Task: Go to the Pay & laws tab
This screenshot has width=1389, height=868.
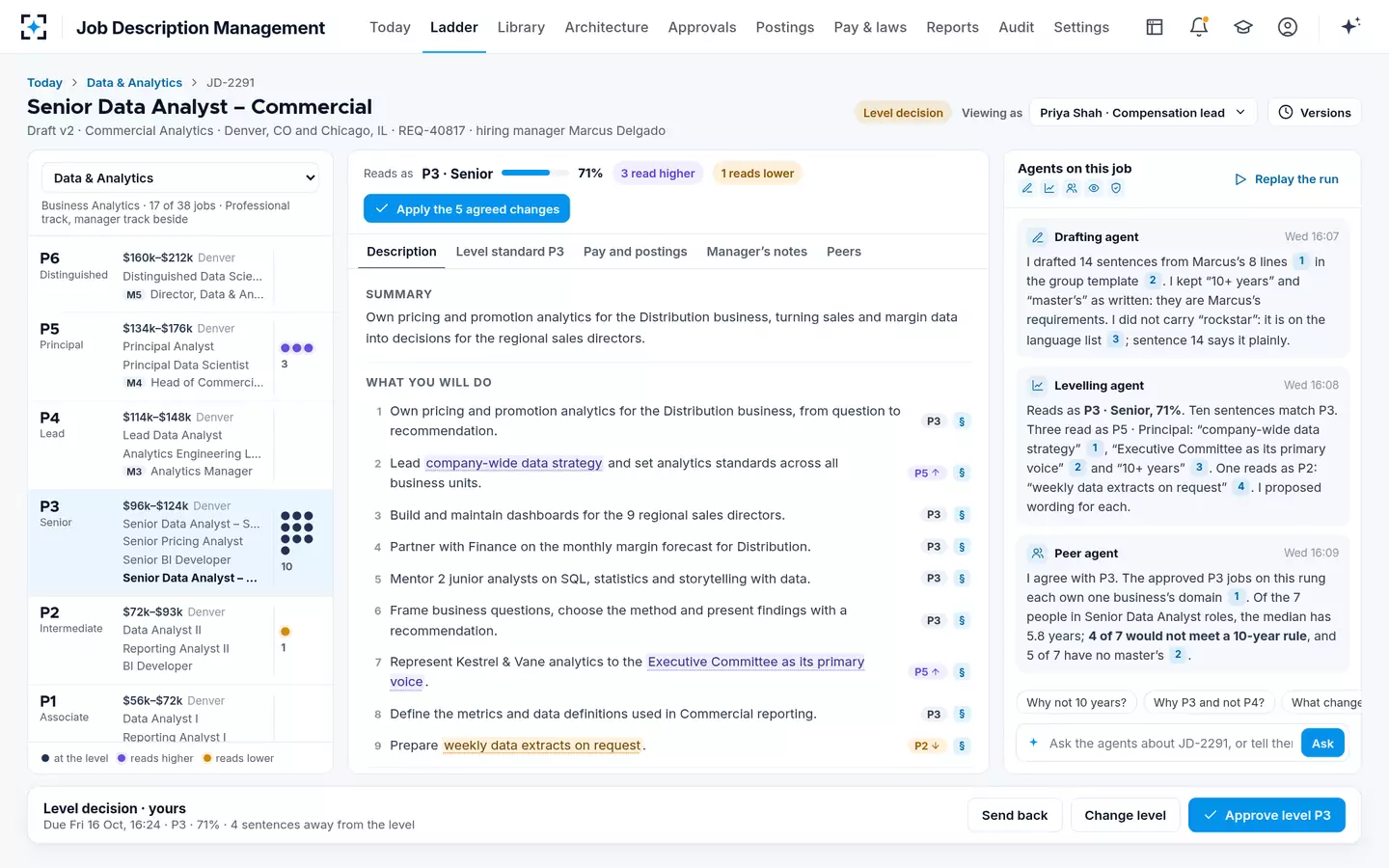Action: (x=870, y=27)
